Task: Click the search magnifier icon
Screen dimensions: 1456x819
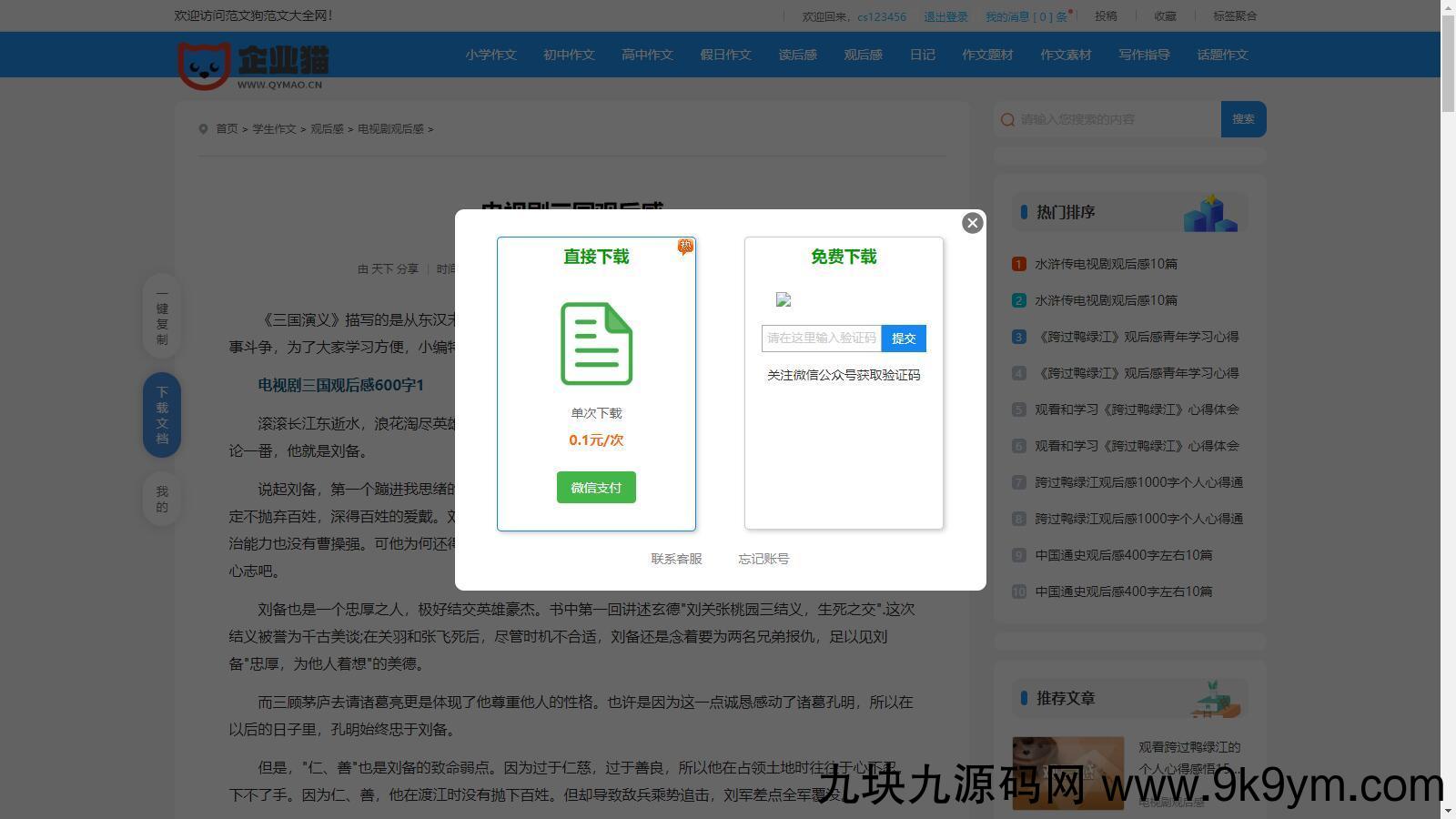Action: pyautogui.click(x=1007, y=119)
